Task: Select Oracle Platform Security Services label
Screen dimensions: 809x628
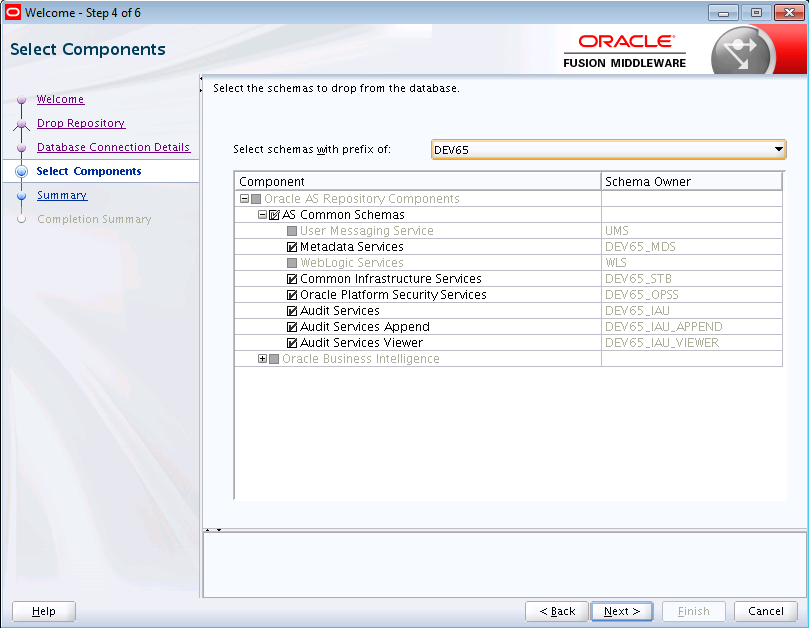Action: pos(393,295)
